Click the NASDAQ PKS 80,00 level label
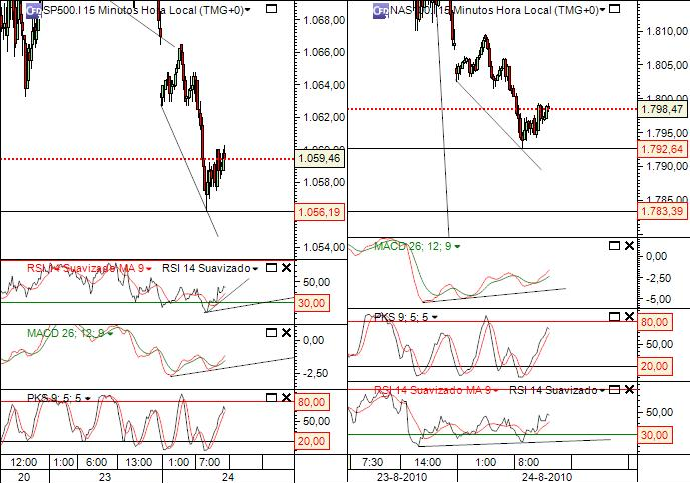Screen dimensions: 690x485 tap(655, 322)
